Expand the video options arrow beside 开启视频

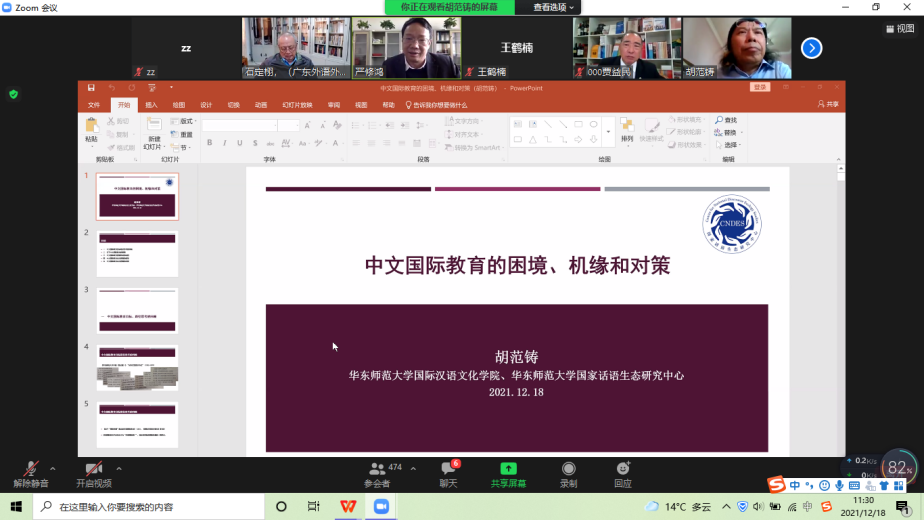coord(118,468)
